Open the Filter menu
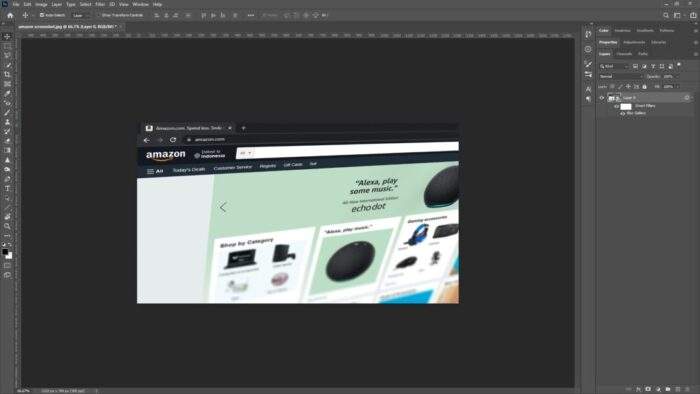Viewport: 700px width, 394px height. (x=100, y=4)
